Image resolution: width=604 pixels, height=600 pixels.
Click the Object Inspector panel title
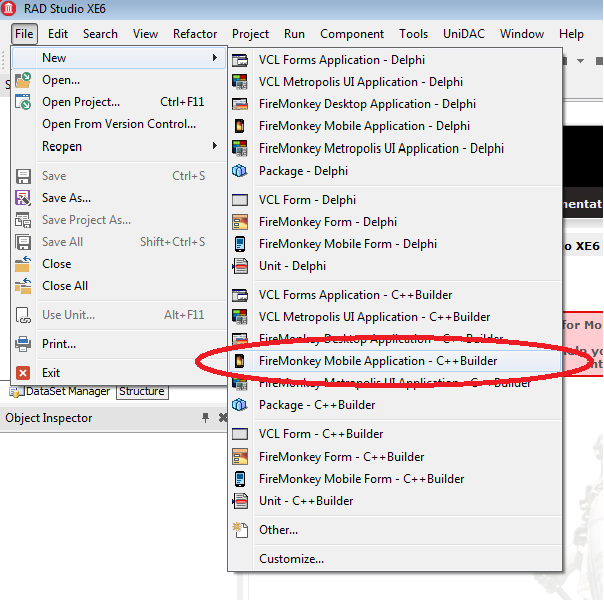point(49,418)
